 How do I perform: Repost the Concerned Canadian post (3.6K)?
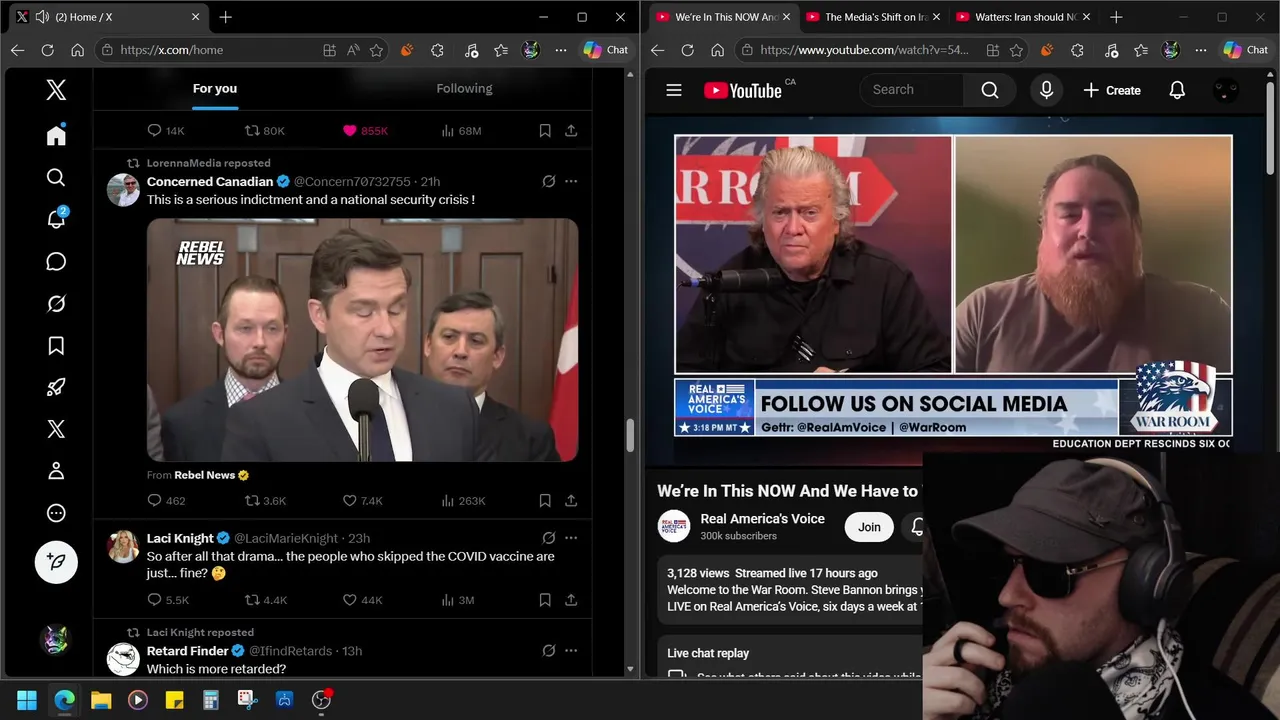pos(265,501)
